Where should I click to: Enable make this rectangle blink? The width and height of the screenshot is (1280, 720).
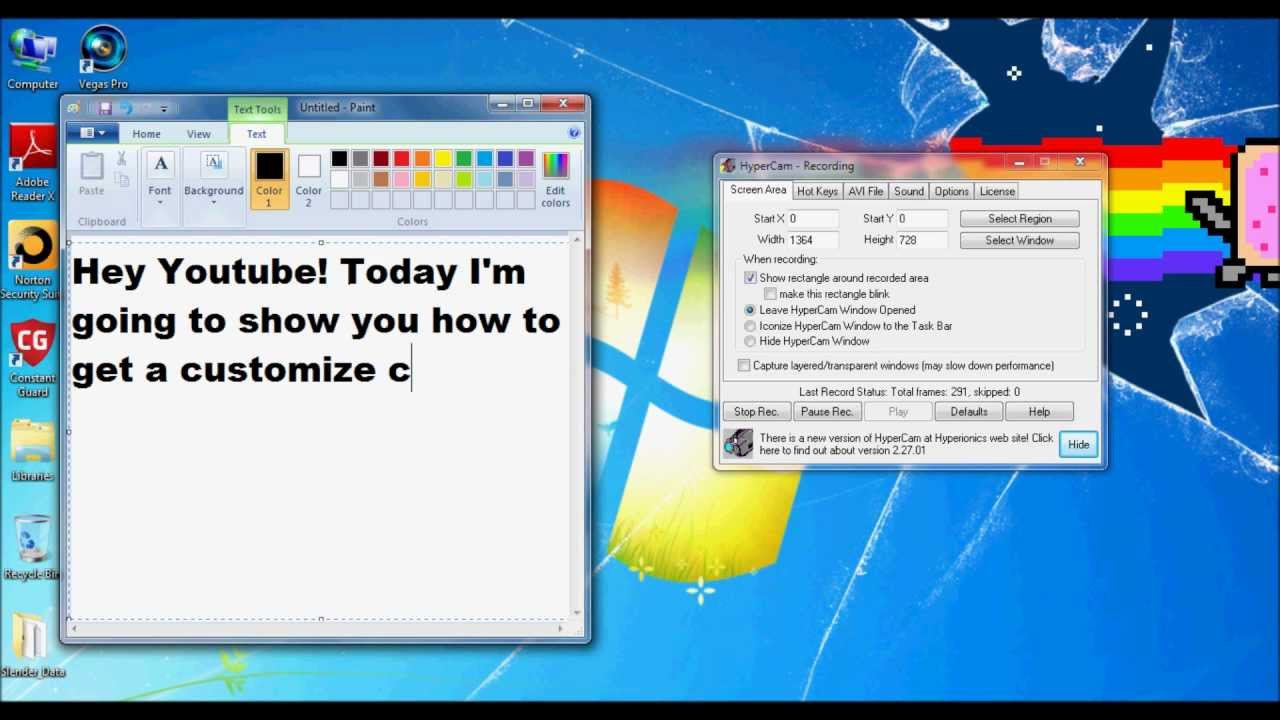point(770,294)
